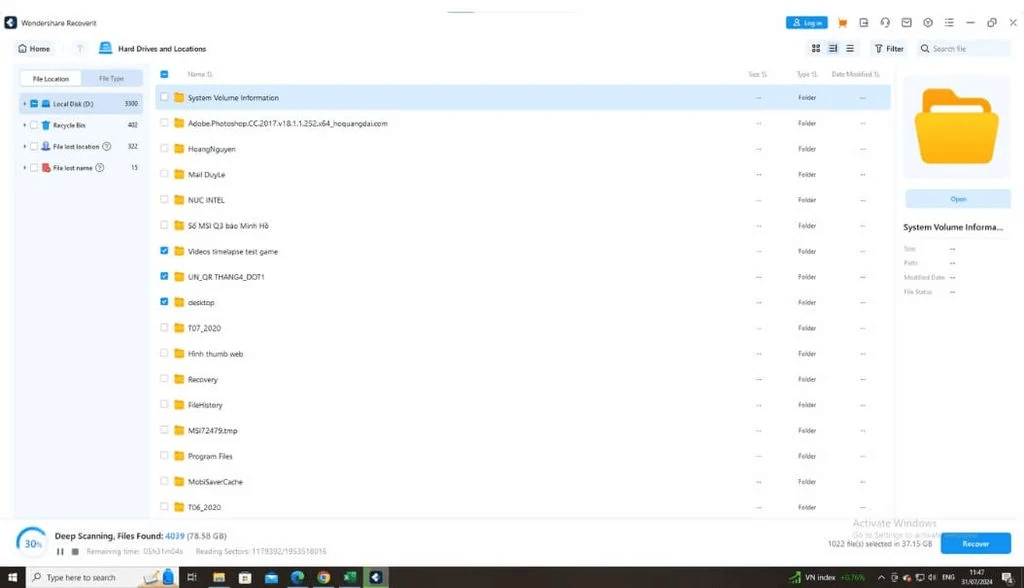Open the mail feedback icon
Screen dimensions: 1024x588
906,23
